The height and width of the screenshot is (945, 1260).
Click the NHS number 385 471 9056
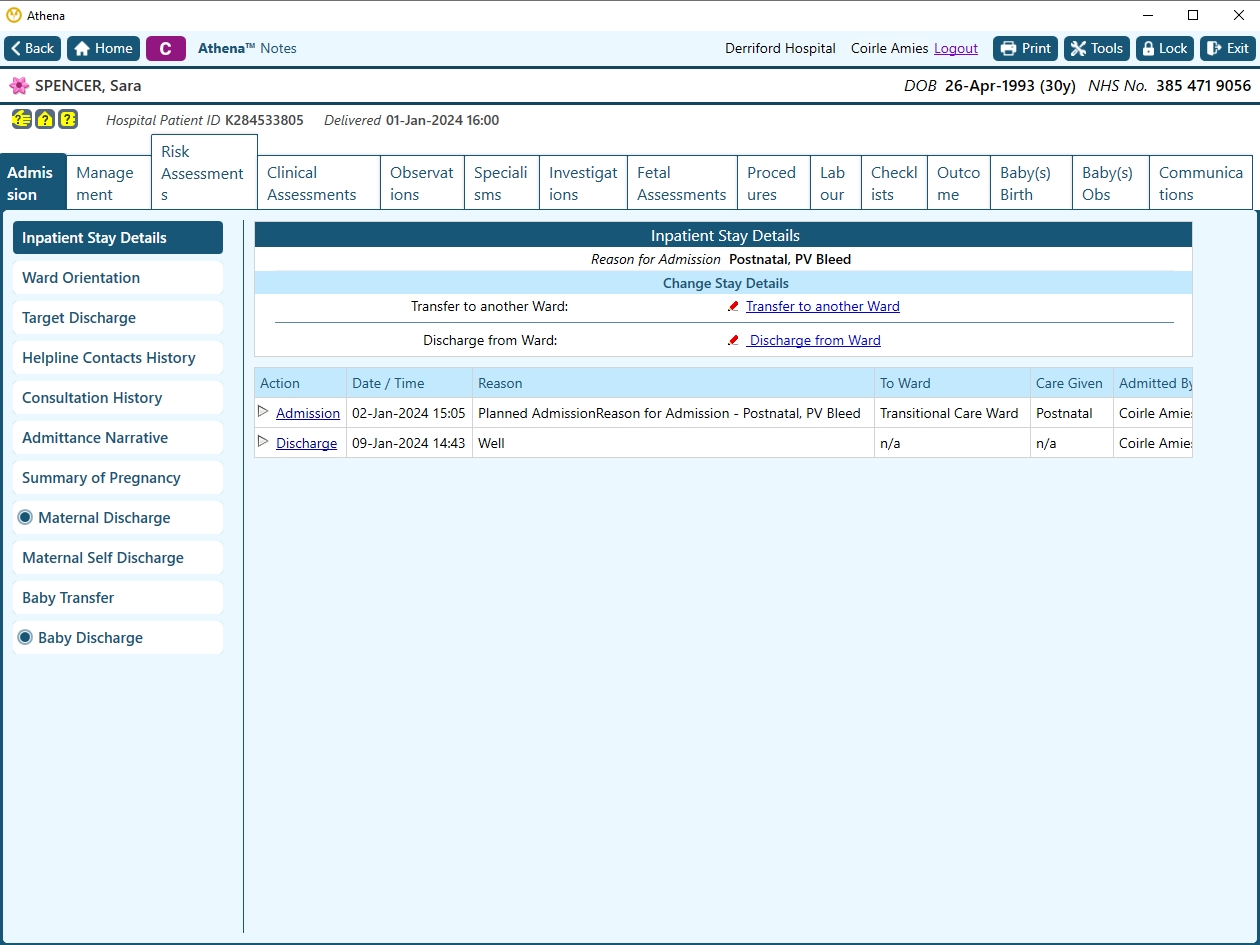coord(1203,86)
